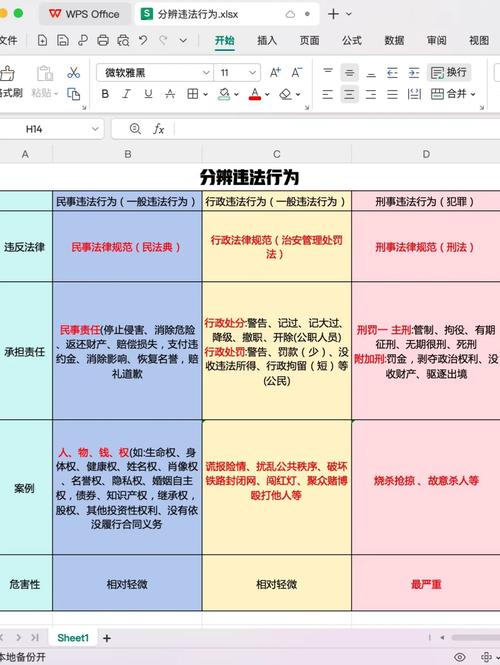This screenshot has width=500, height=665.
Task: Toggle the 换行 wrap text button
Action: pos(449,73)
